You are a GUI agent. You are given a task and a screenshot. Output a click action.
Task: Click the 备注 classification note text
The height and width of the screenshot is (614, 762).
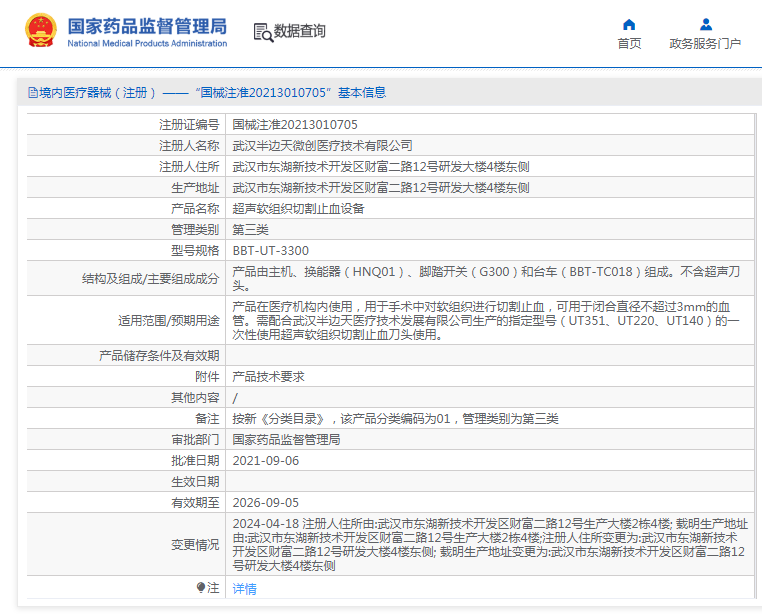[x=395, y=419]
